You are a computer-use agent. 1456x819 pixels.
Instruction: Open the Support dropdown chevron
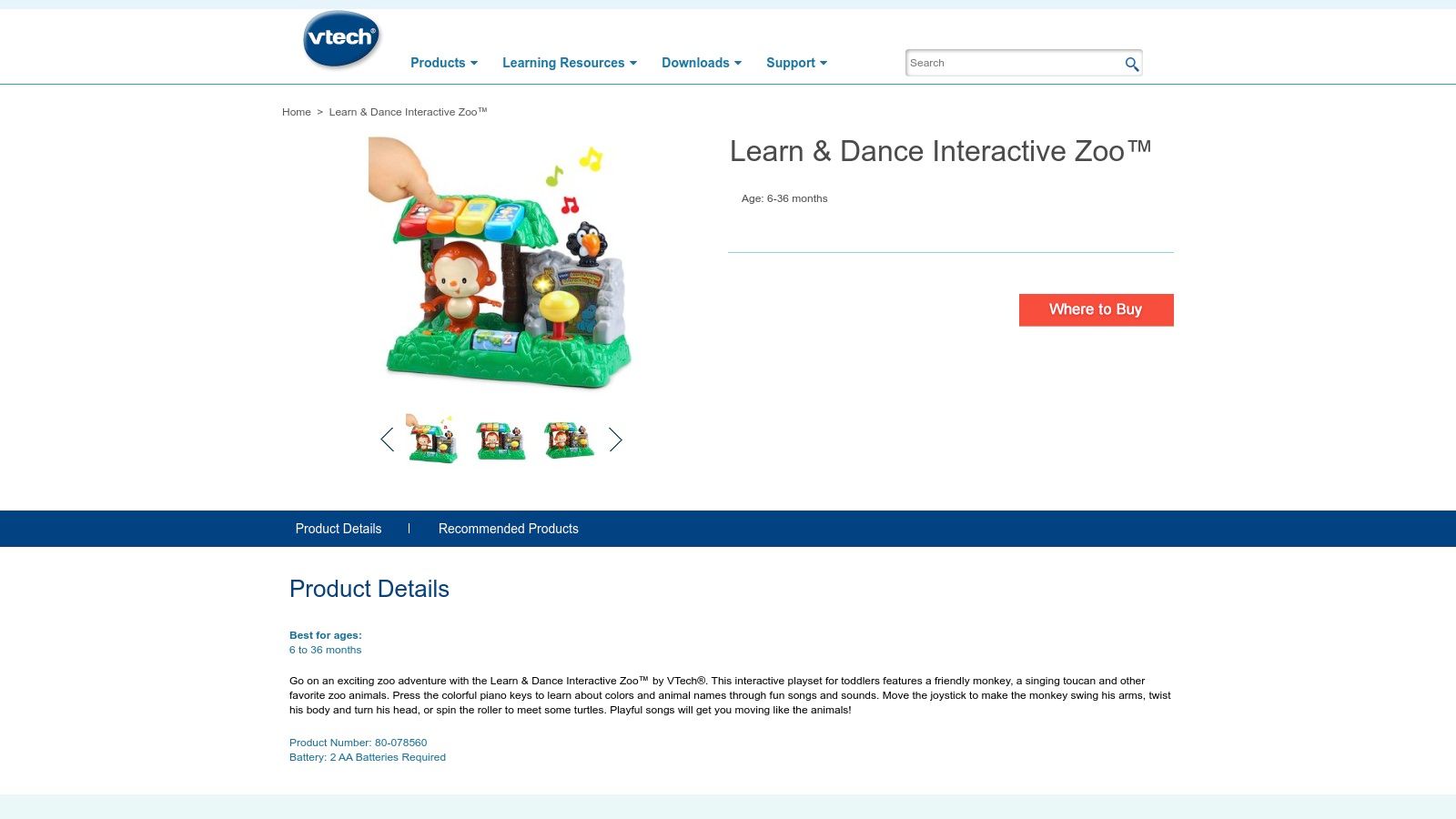click(x=824, y=64)
